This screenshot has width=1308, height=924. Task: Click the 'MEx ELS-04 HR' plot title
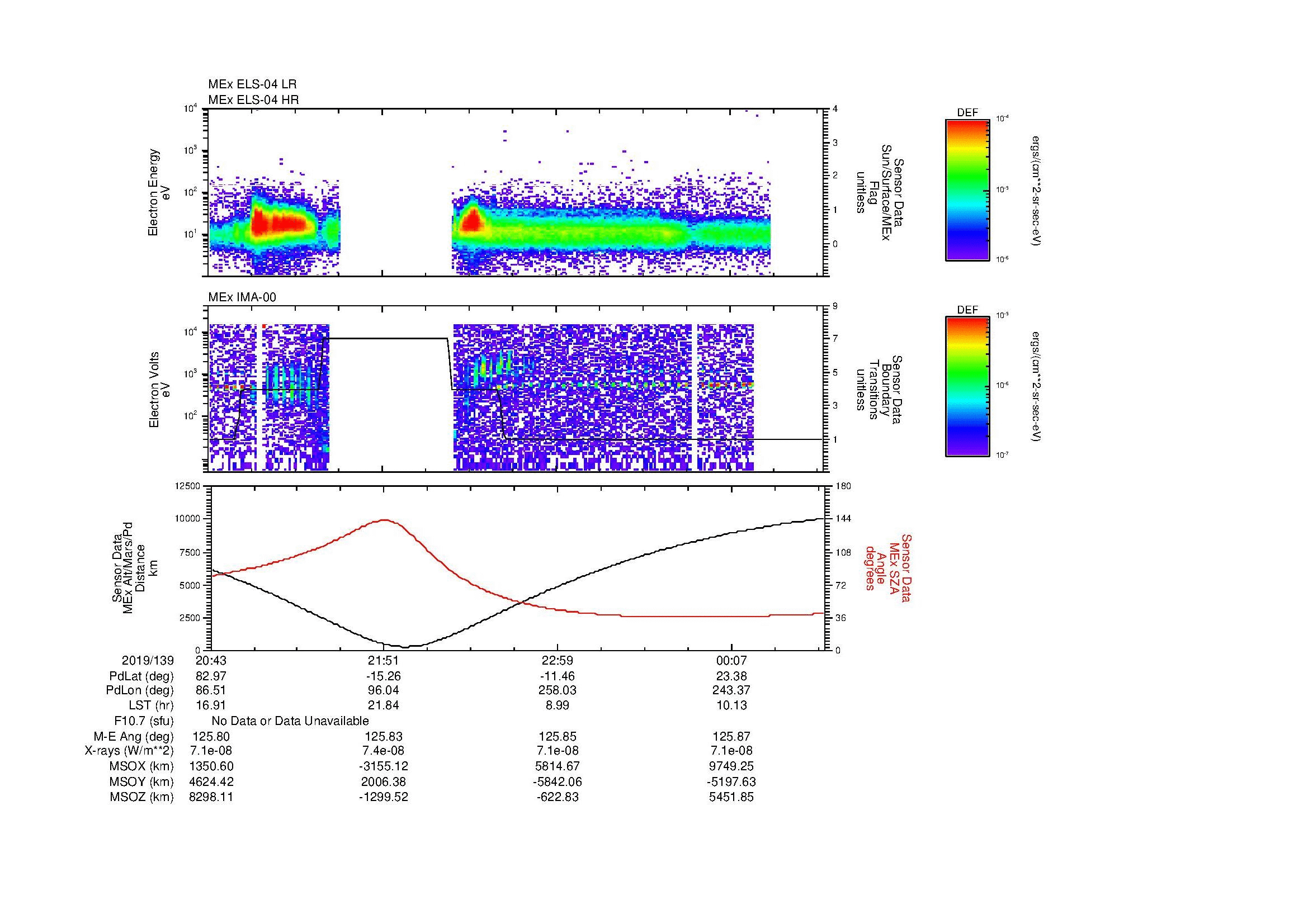point(253,99)
